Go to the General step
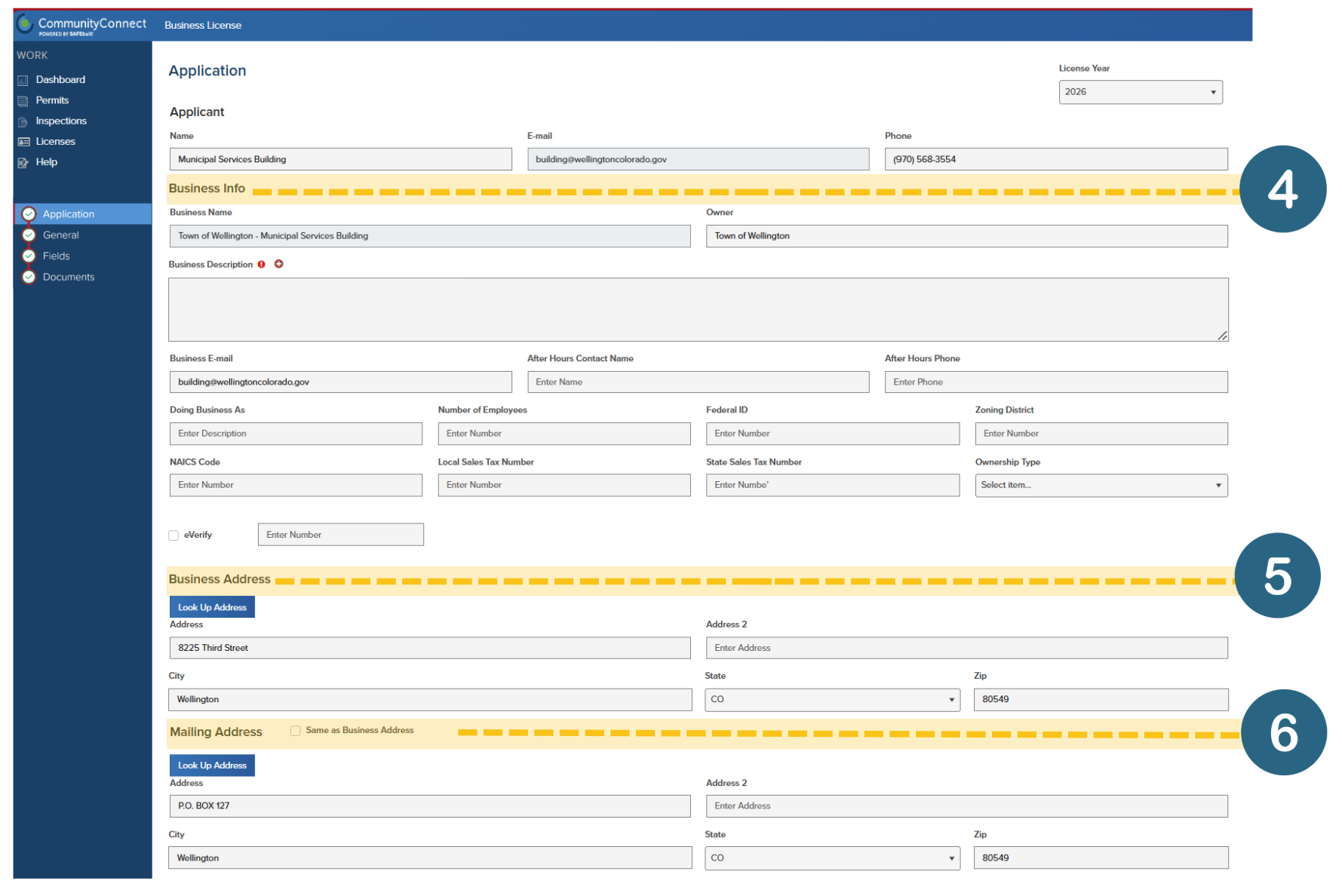This screenshot has width=1342, height=896. pos(60,235)
